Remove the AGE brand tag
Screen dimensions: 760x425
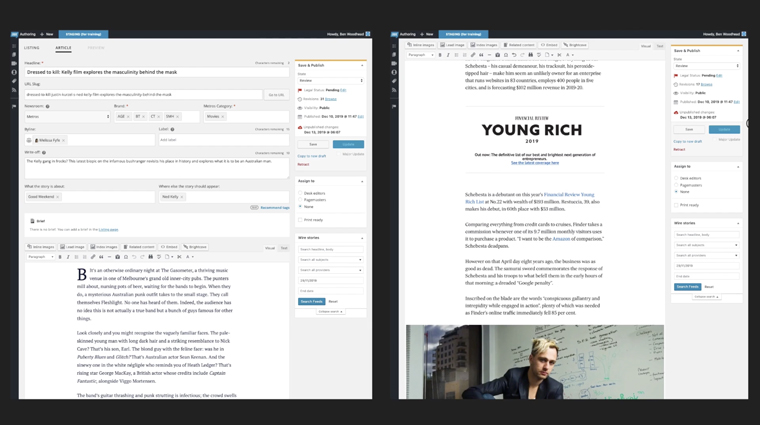128,117
